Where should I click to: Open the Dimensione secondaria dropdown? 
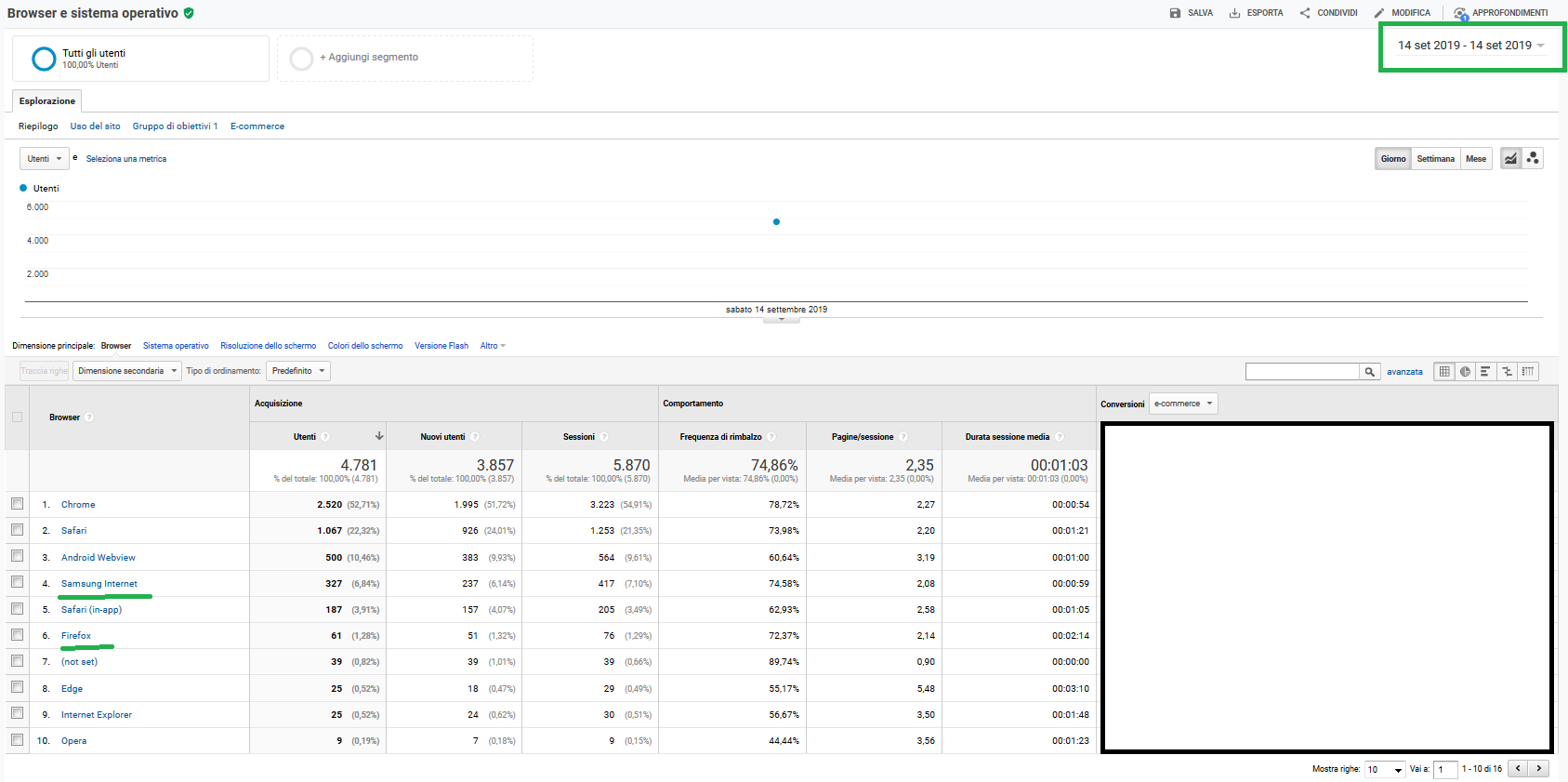pos(127,371)
